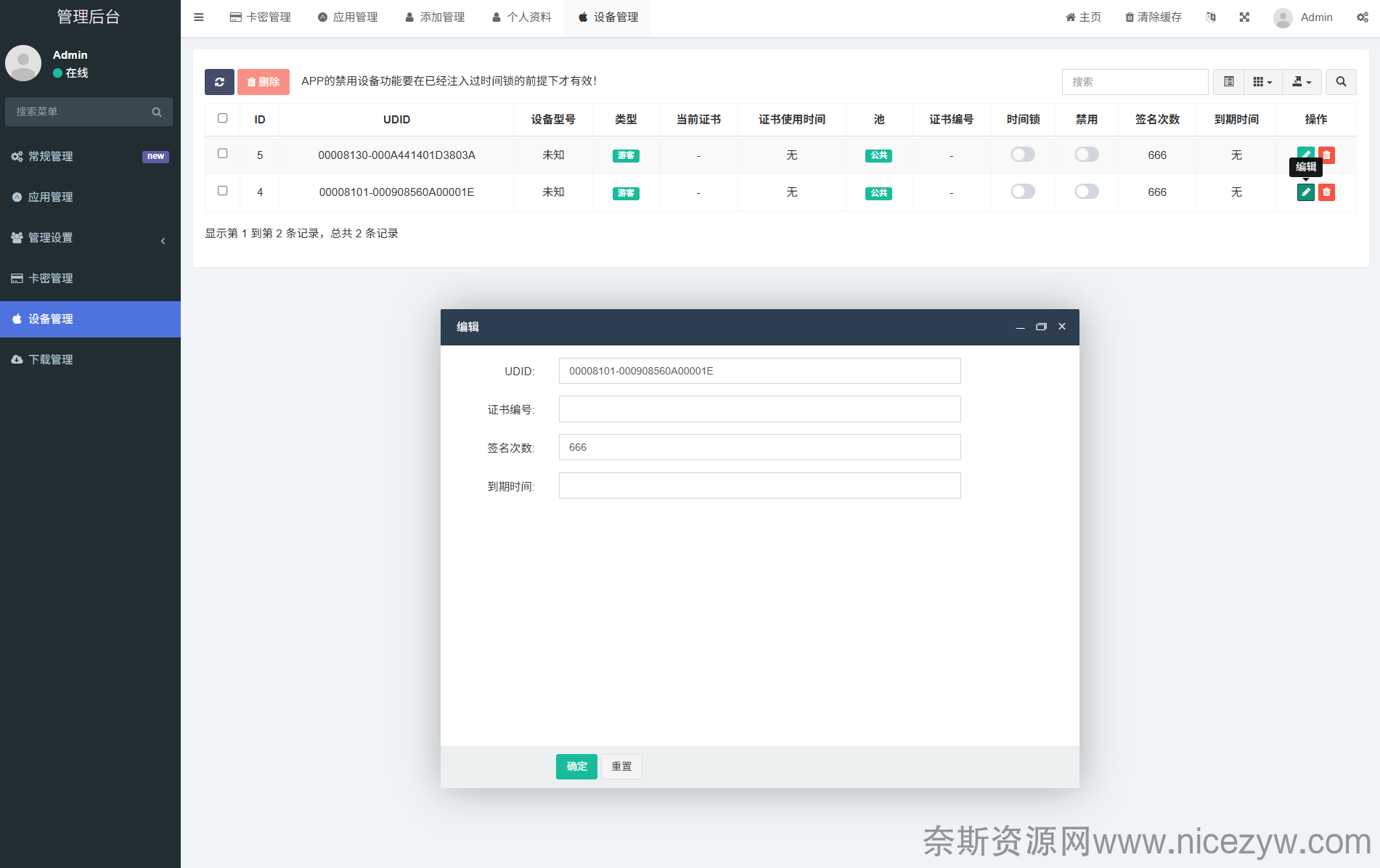Toggle the card view list icon
Screen dimensions: 1380x868
click(1228, 82)
